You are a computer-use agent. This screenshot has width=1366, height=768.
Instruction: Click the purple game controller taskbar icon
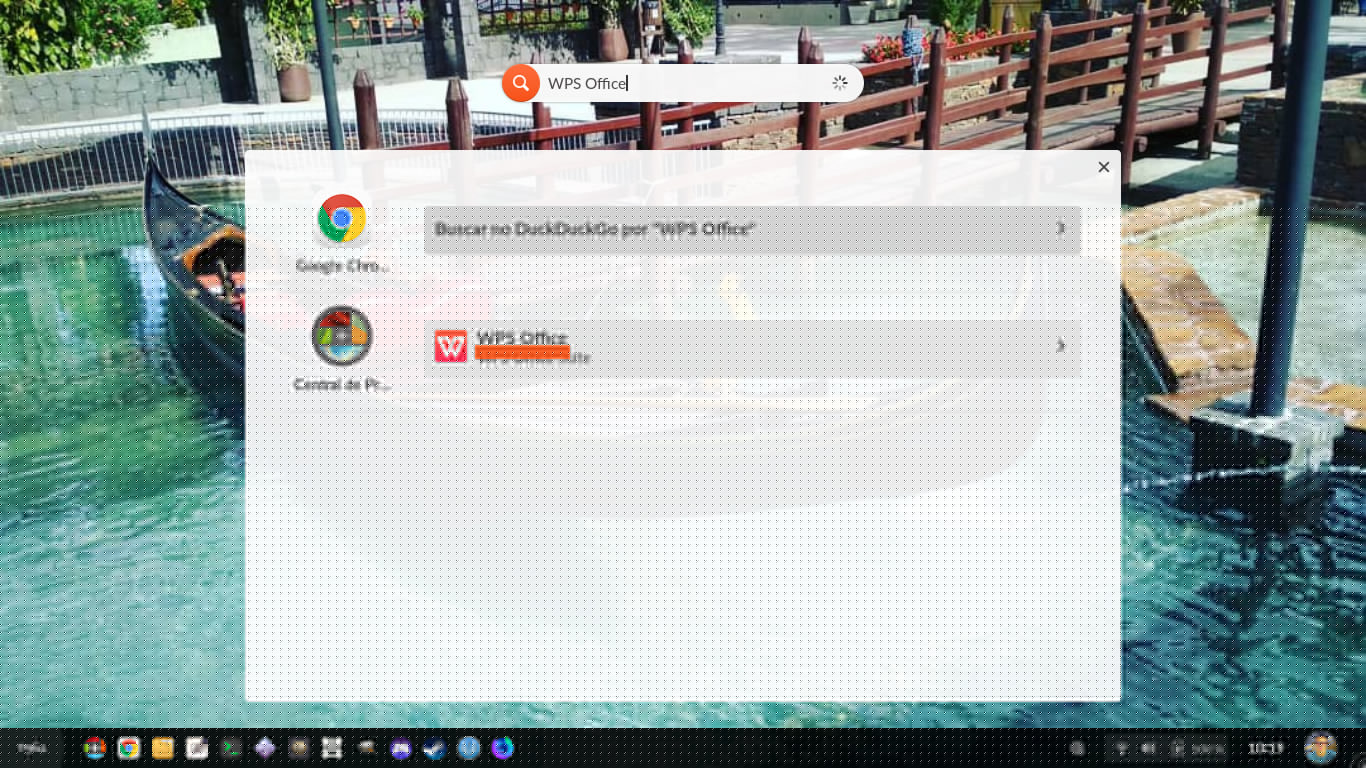click(401, 748)
